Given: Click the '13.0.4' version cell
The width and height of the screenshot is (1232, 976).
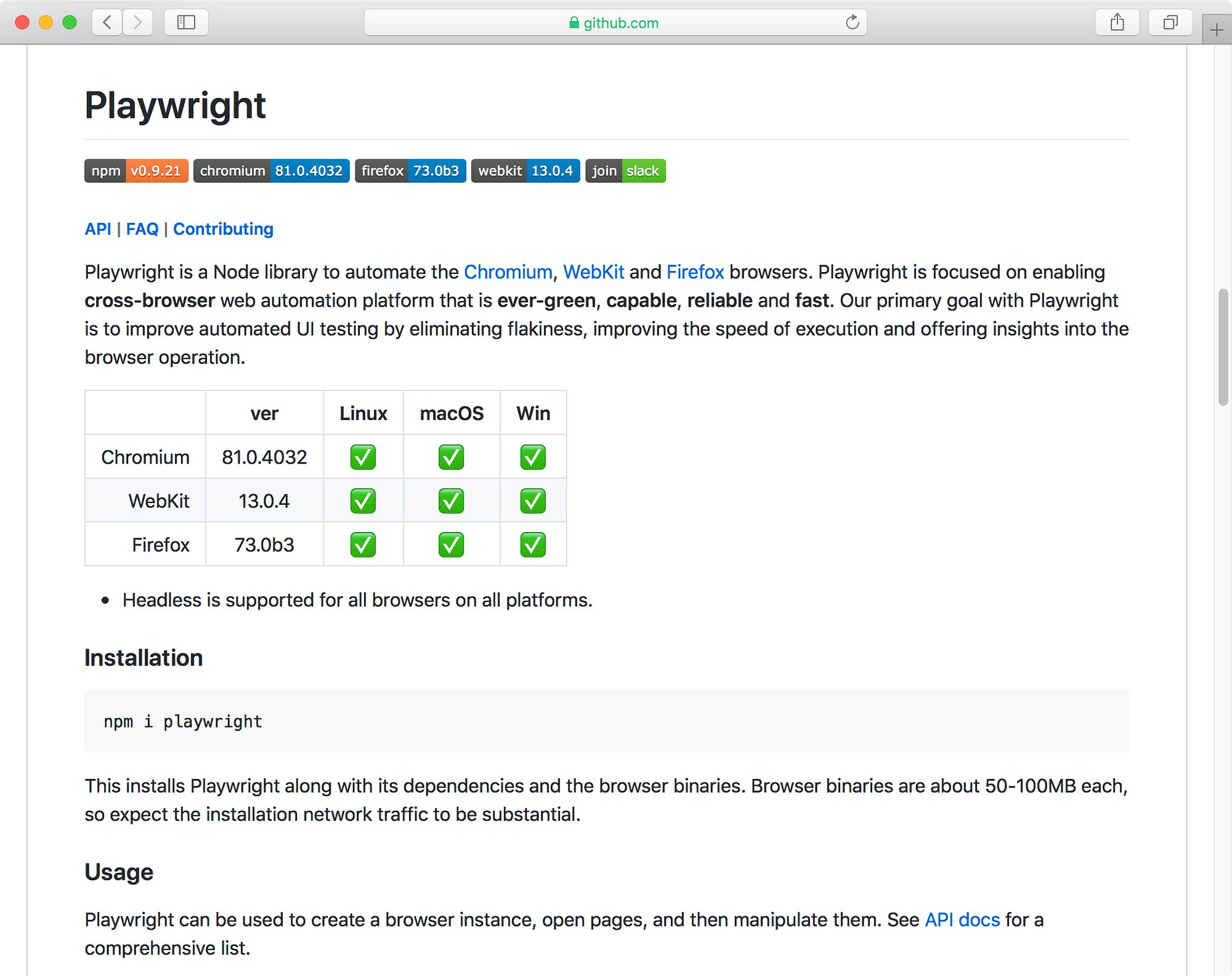Looking at the screenshot, I should pyautogui.click(x=264, y=501).
